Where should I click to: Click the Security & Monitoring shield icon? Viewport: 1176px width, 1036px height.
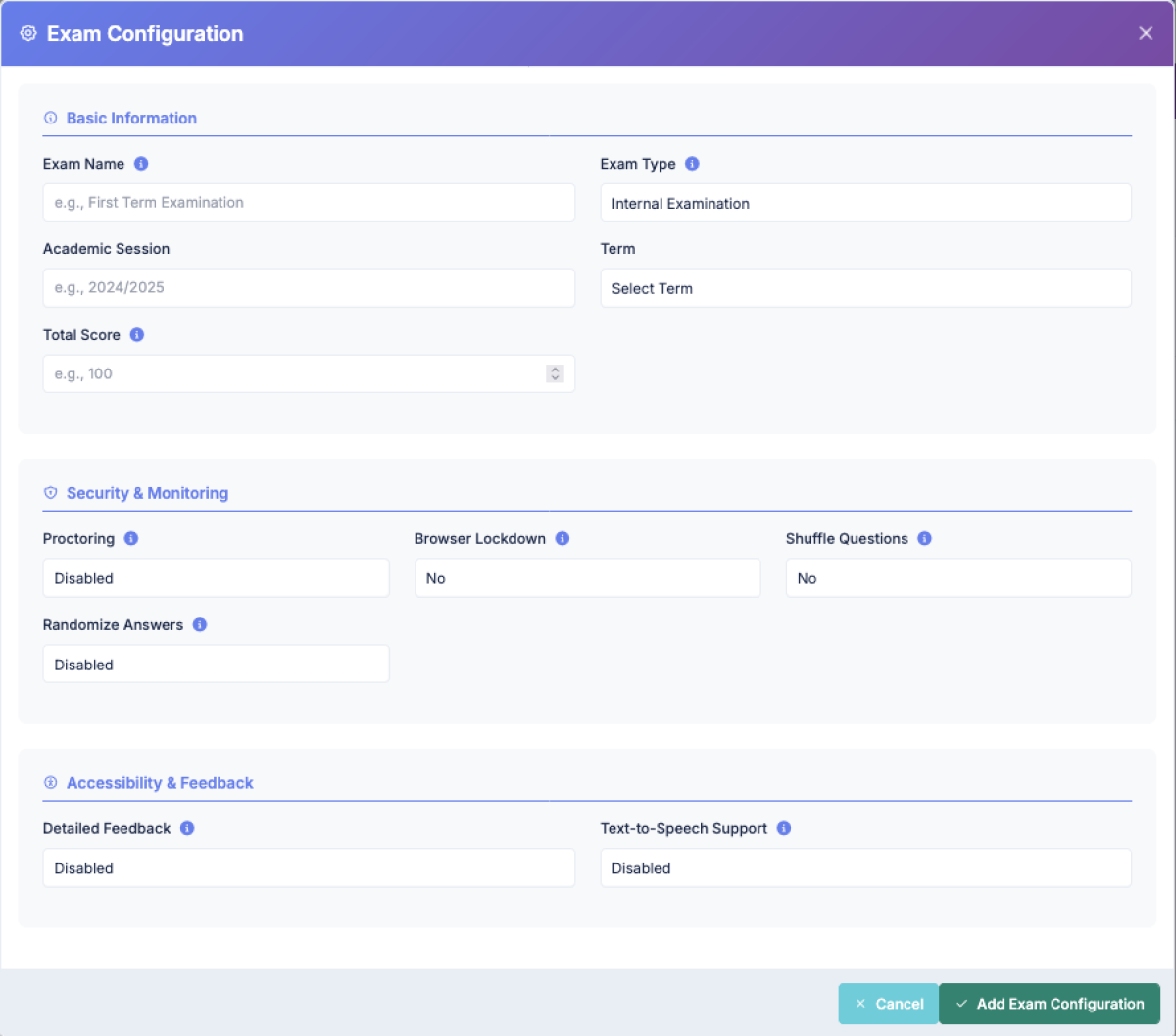51,493
